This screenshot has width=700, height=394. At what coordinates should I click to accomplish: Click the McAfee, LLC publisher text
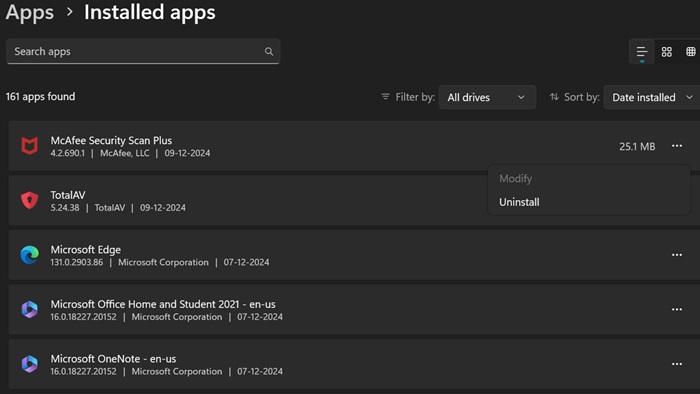pyautogui.click(x=125, y=153)
